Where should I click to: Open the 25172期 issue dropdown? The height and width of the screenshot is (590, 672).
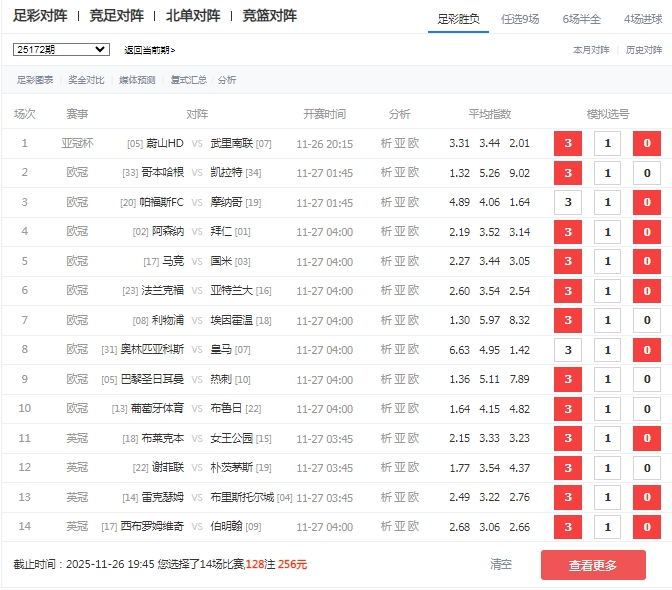pos(61,49)
